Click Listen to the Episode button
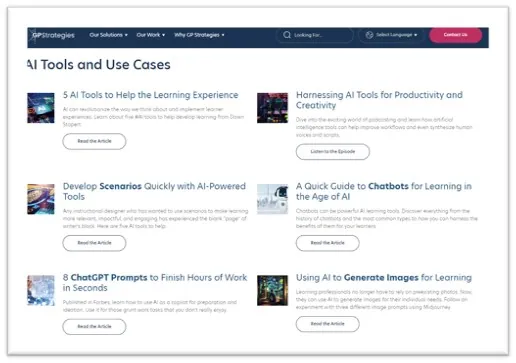Screen dimensions: 516x363 click(333, 152)
